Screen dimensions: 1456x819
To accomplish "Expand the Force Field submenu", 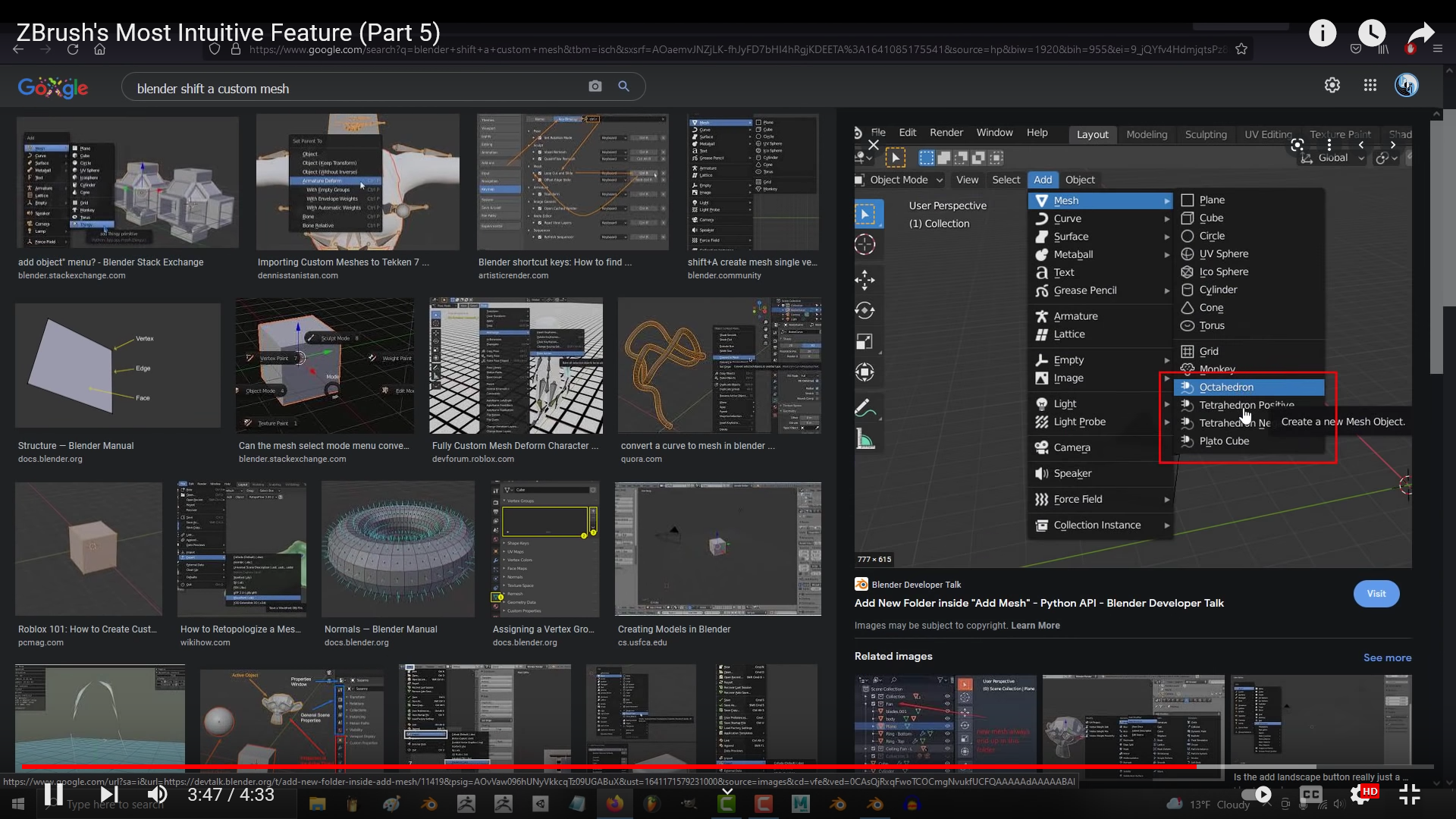I will point(1100,499).
